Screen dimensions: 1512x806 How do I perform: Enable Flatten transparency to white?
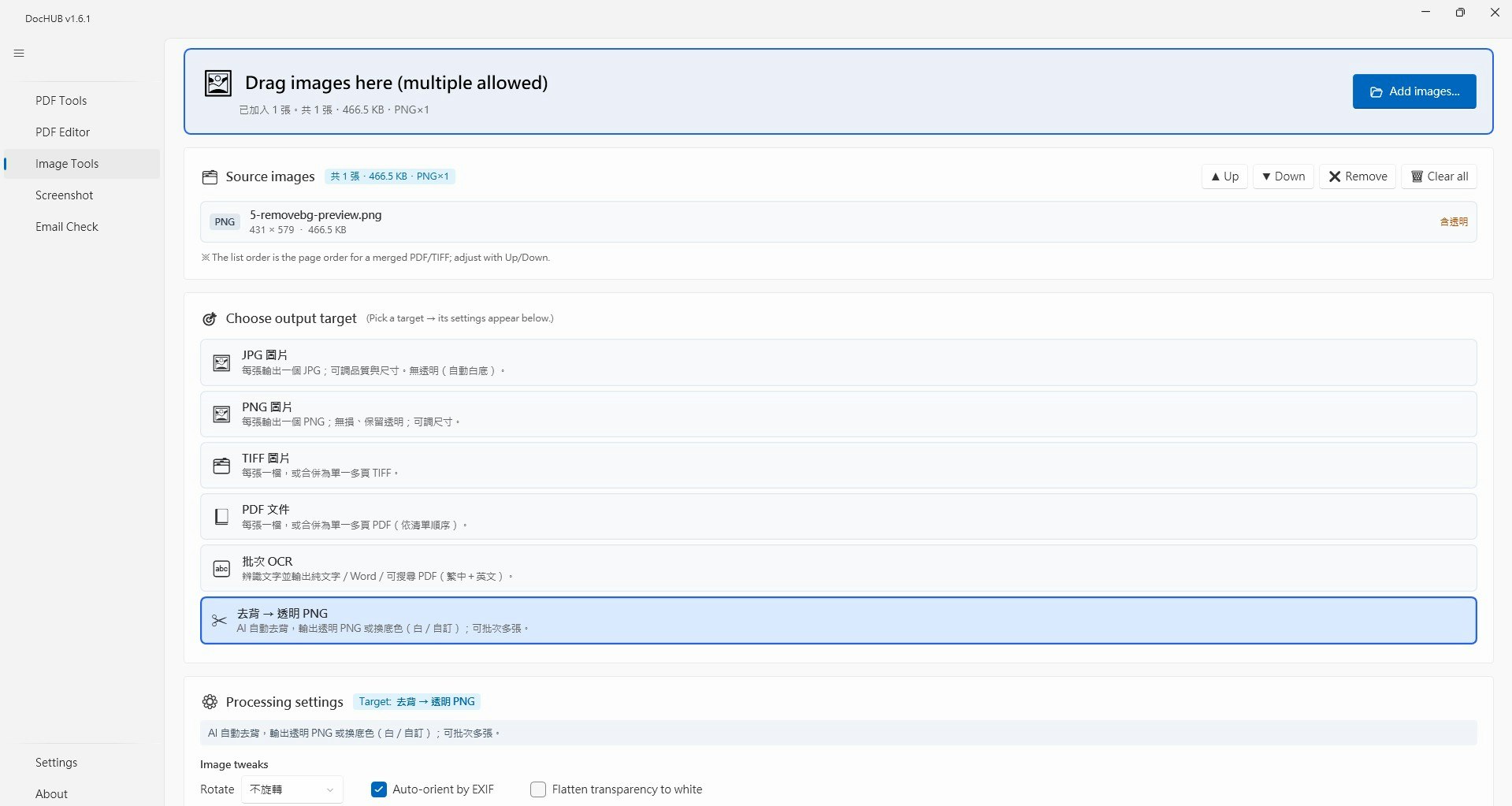coord(538,789)
